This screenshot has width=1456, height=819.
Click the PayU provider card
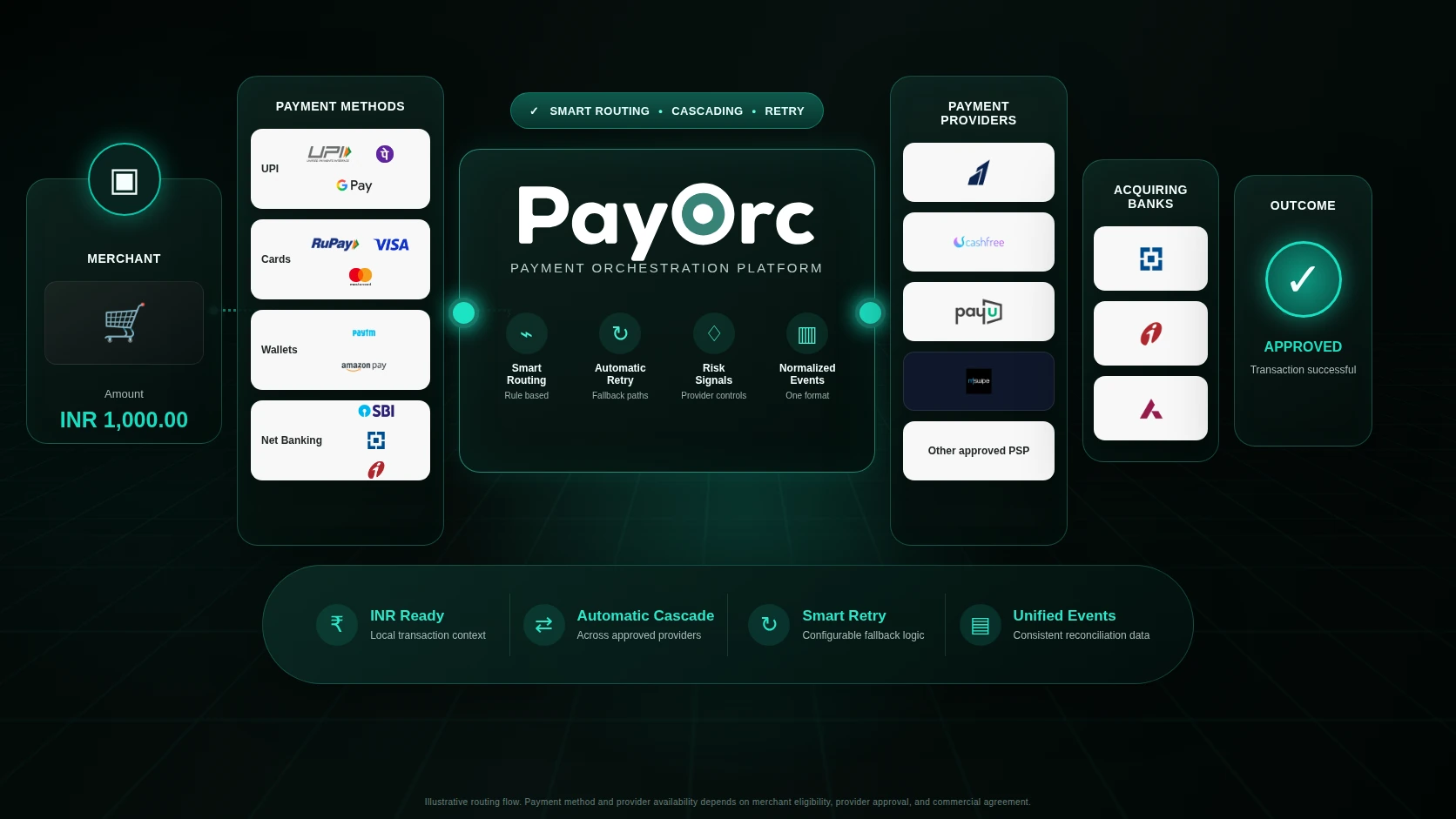coord(979,312)
